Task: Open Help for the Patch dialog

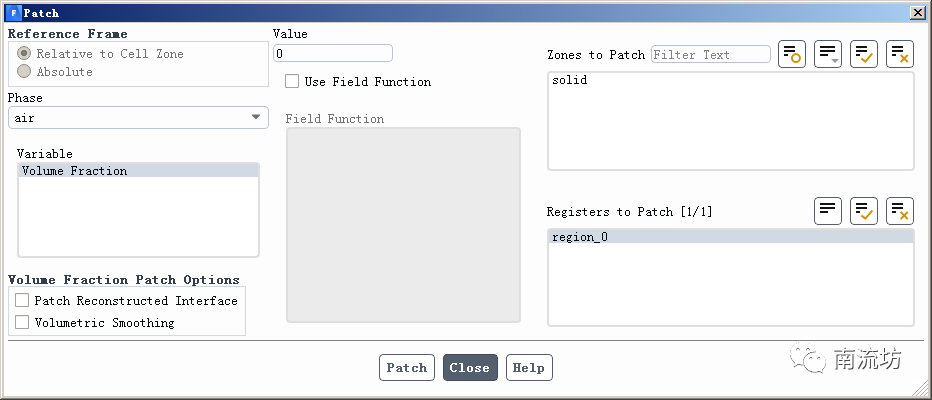Action: point(528,367)
